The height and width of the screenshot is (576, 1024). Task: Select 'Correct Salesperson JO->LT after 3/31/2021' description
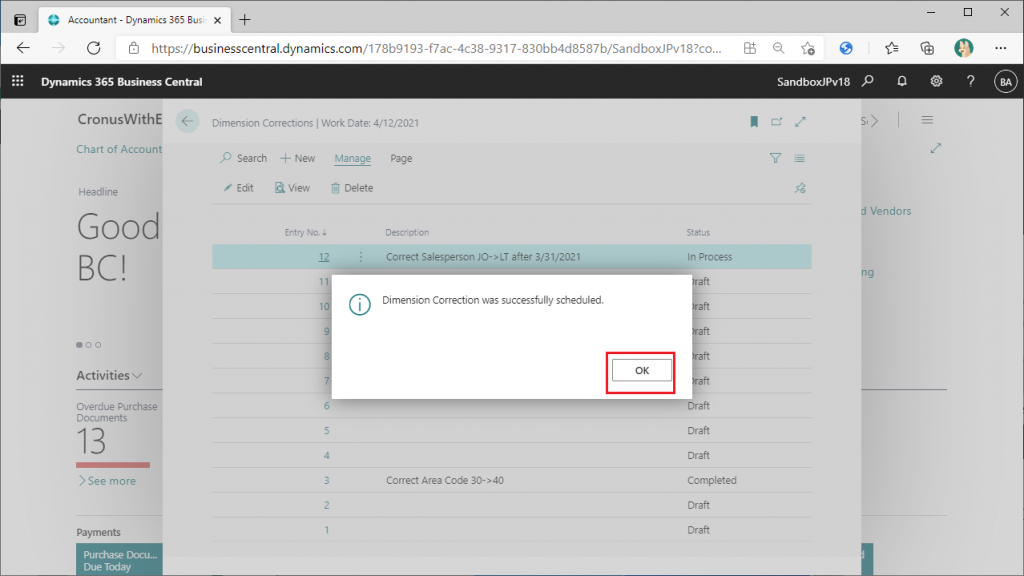click(x=483, y=257)
